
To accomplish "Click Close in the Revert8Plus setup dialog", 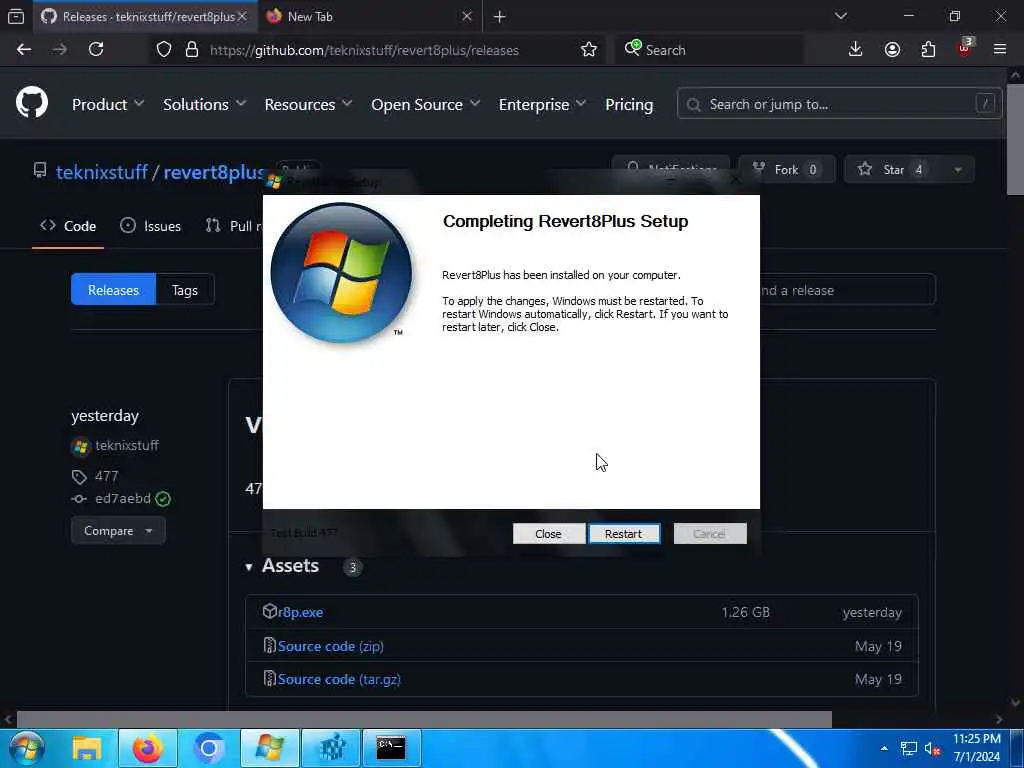I will tap(548, 534).
